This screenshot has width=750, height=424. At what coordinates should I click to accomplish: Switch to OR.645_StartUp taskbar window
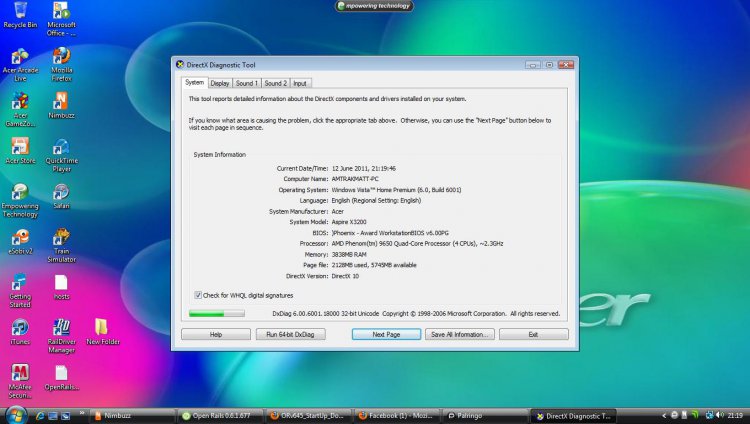coord(309,416)
